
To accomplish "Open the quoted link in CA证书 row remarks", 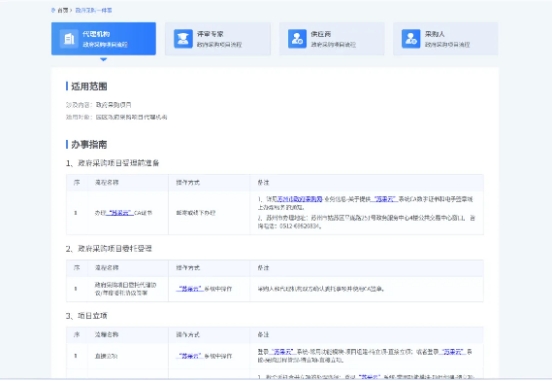I will click(x=385, y=199).
